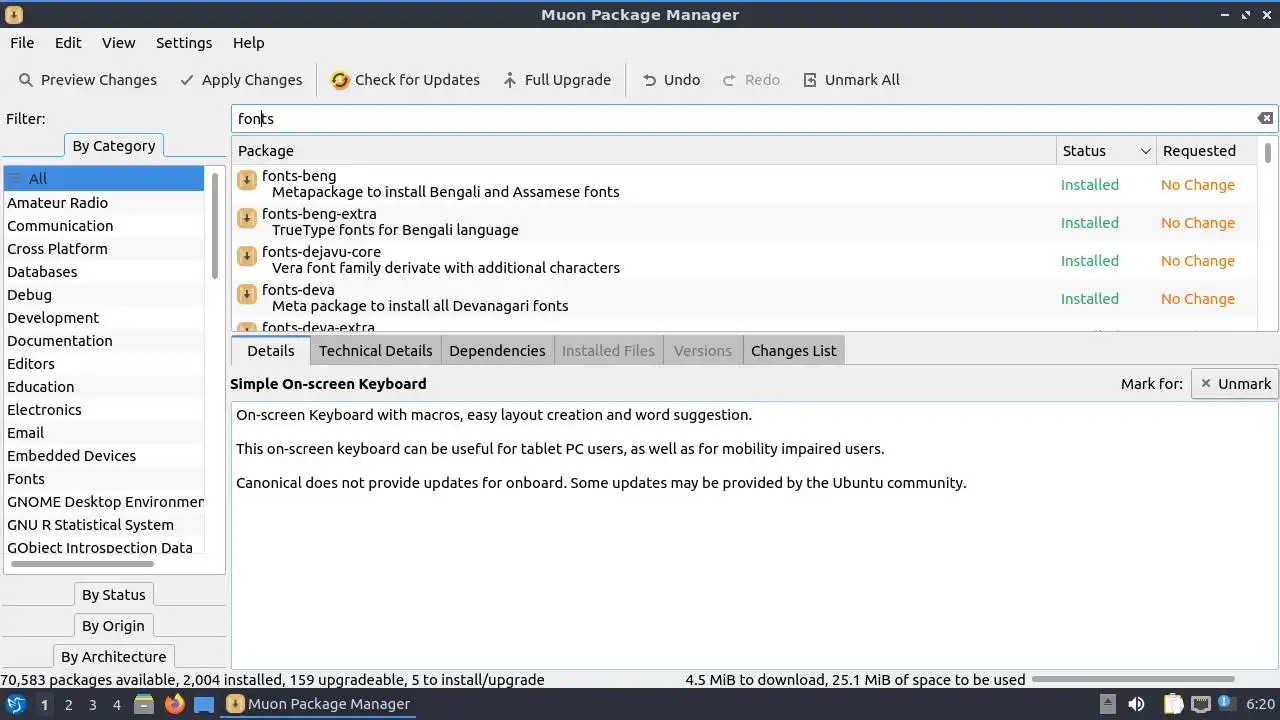Select the Communication category
Image resolution: width=1280 pixels, height=720 pixels.
pos(104,226)
